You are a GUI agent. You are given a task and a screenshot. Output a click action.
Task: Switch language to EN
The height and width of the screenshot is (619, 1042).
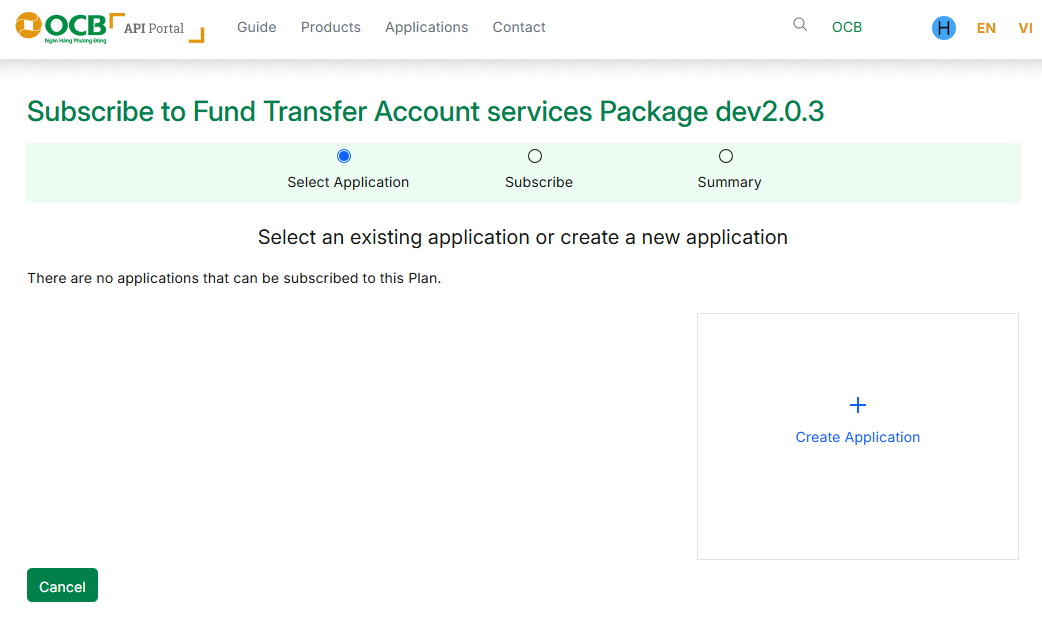coord(986,28)
